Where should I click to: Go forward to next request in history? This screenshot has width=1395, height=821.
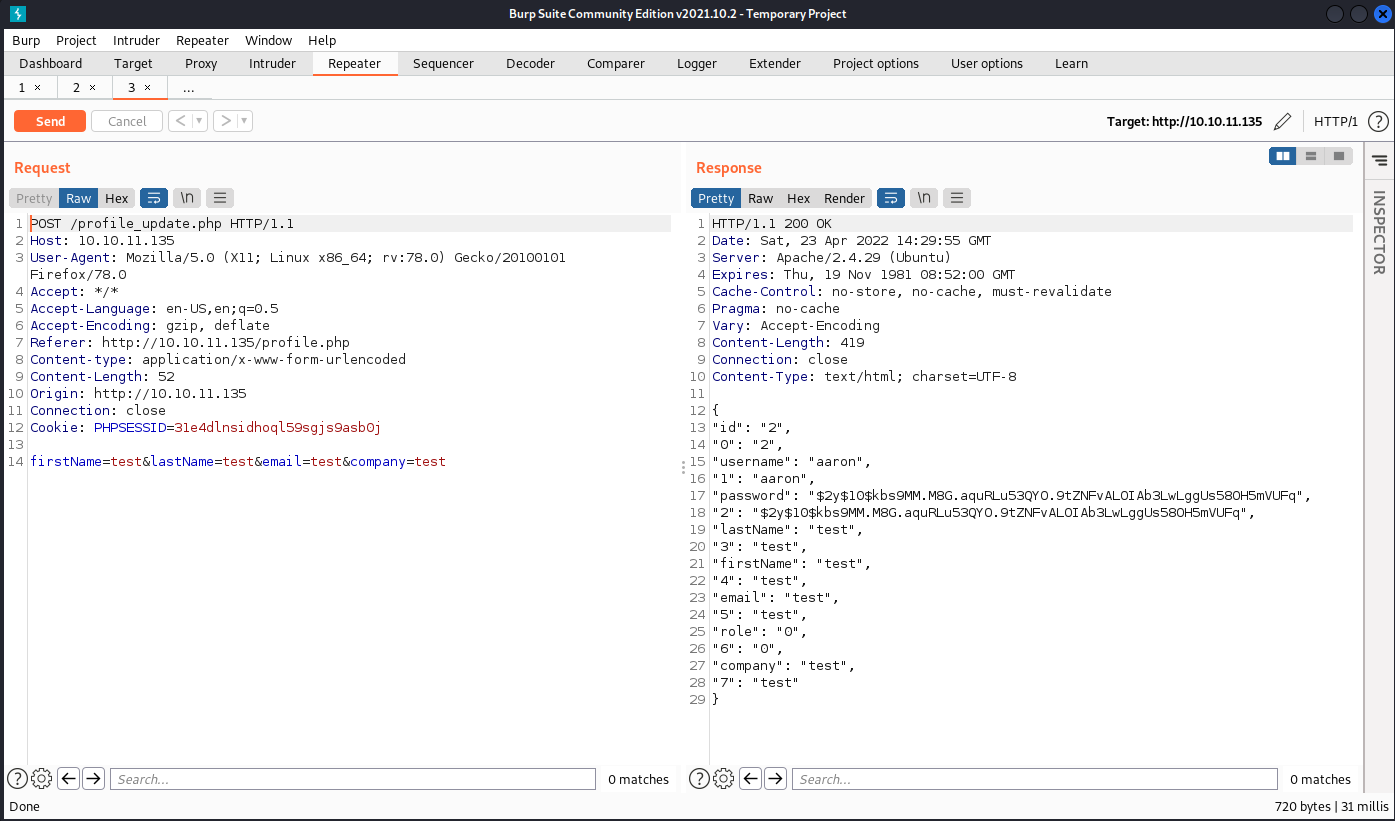pos(226,121)
